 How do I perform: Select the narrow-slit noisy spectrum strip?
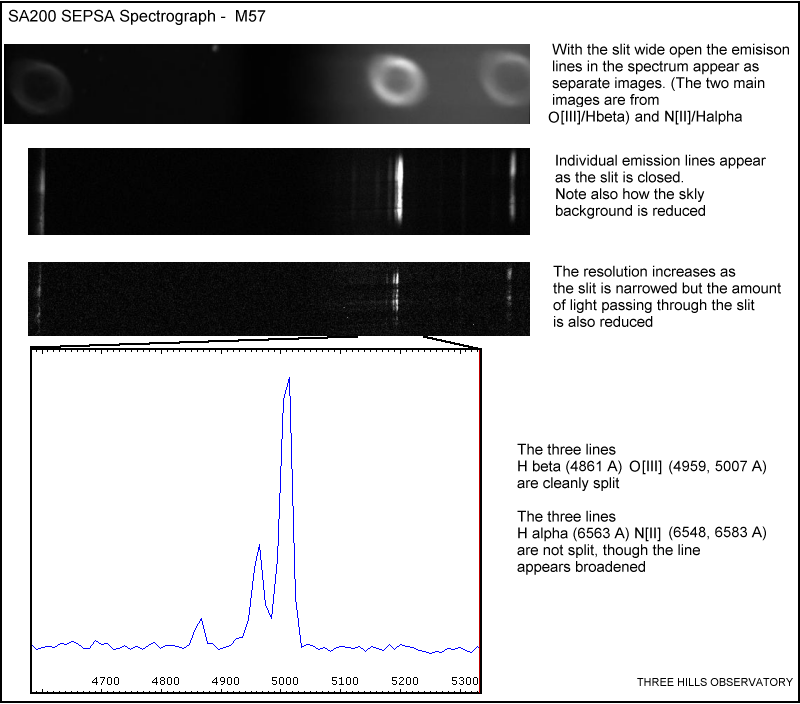point(279,299)
